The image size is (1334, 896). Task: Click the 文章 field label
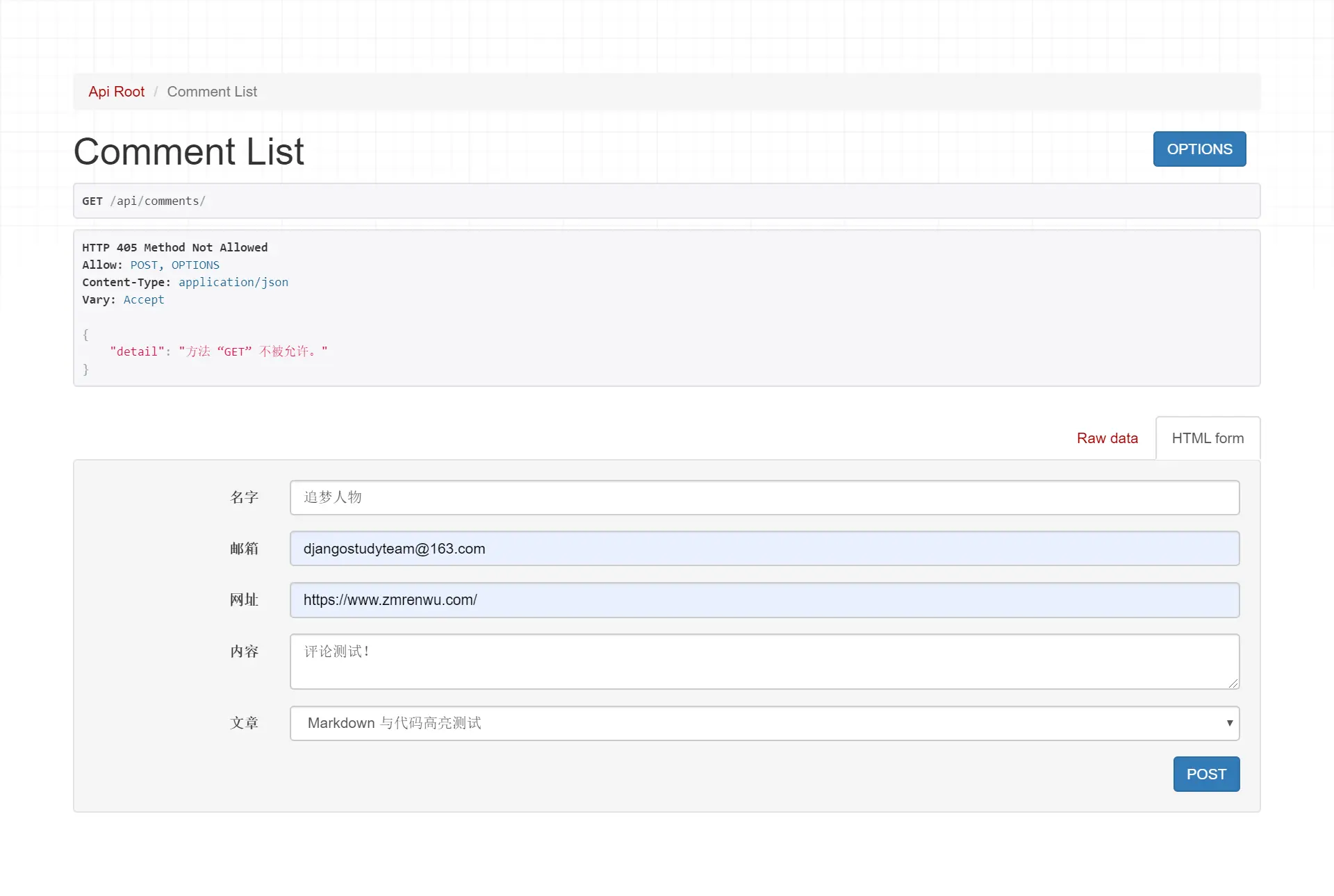(244, 723)
